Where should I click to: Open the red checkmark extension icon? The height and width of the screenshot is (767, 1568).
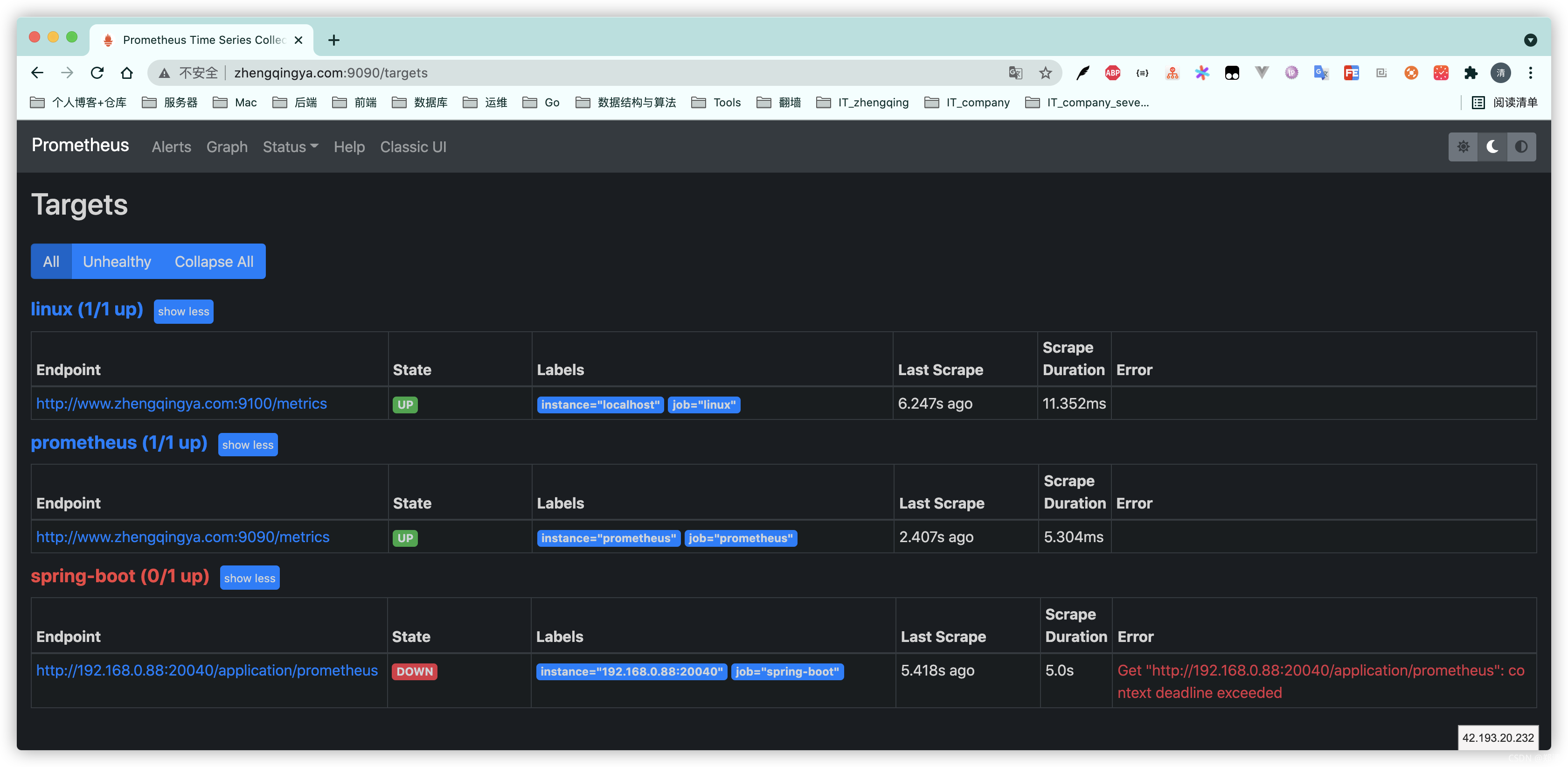1441,73
